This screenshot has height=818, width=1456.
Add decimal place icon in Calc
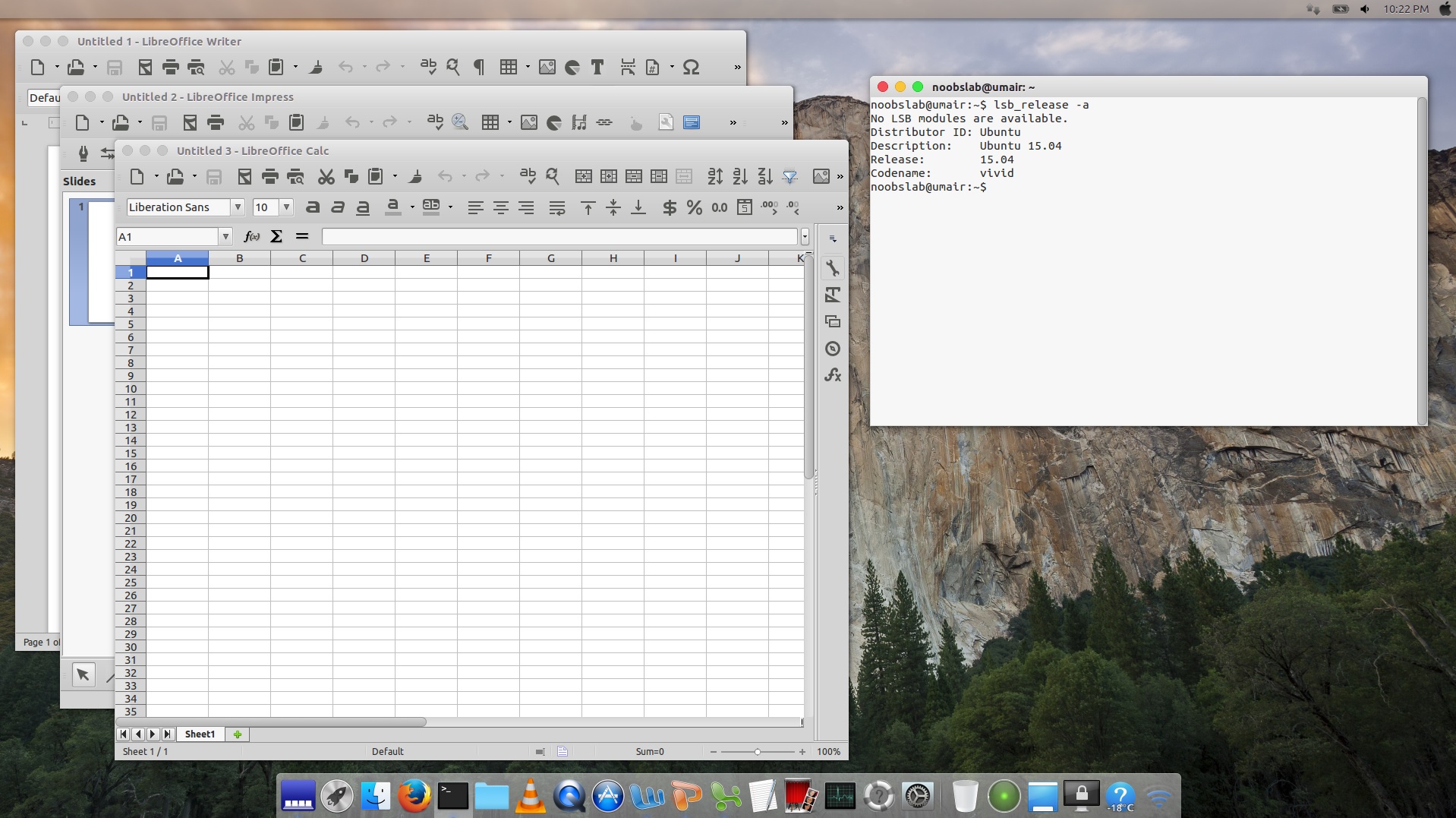[x=769, y=207]
